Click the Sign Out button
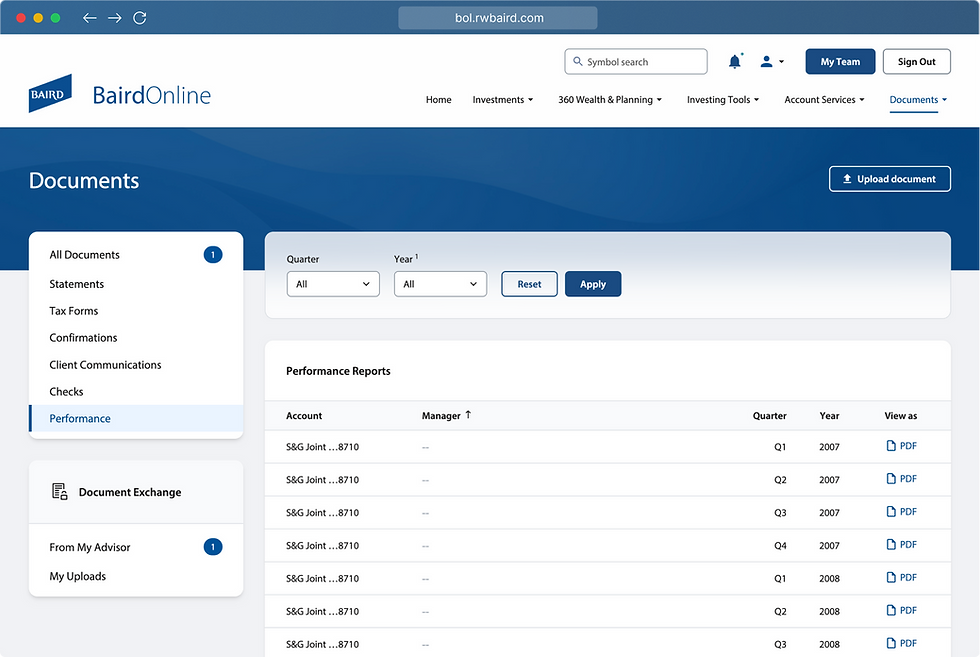 [916, 61]
